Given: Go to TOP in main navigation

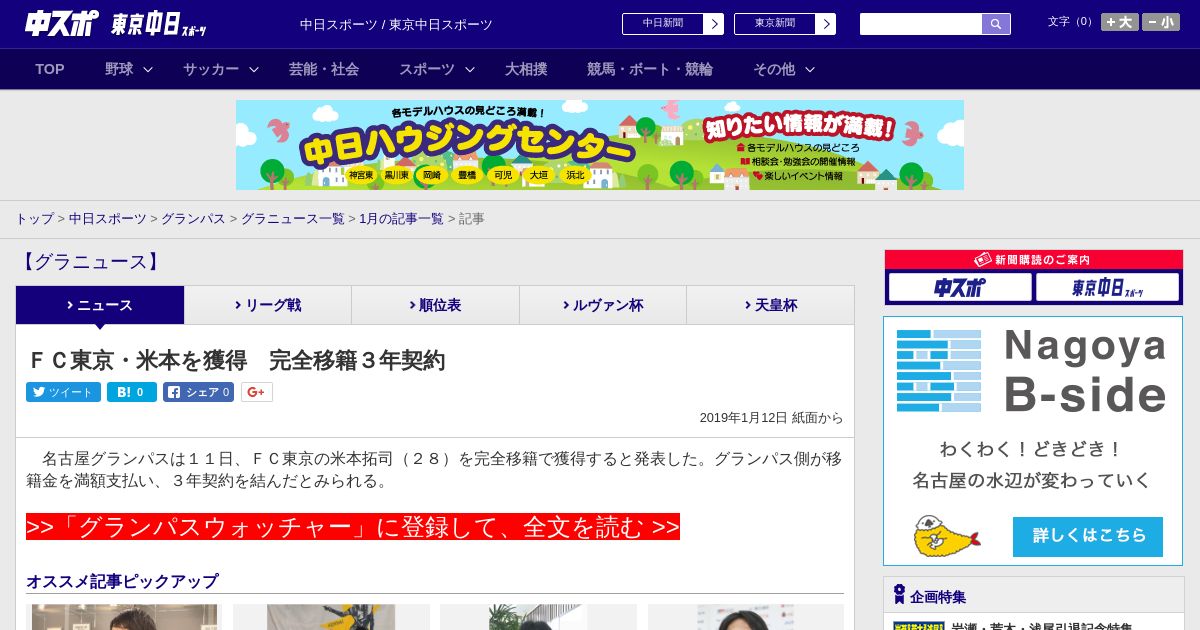Looking at the screenshot, I should coord(50,69).
